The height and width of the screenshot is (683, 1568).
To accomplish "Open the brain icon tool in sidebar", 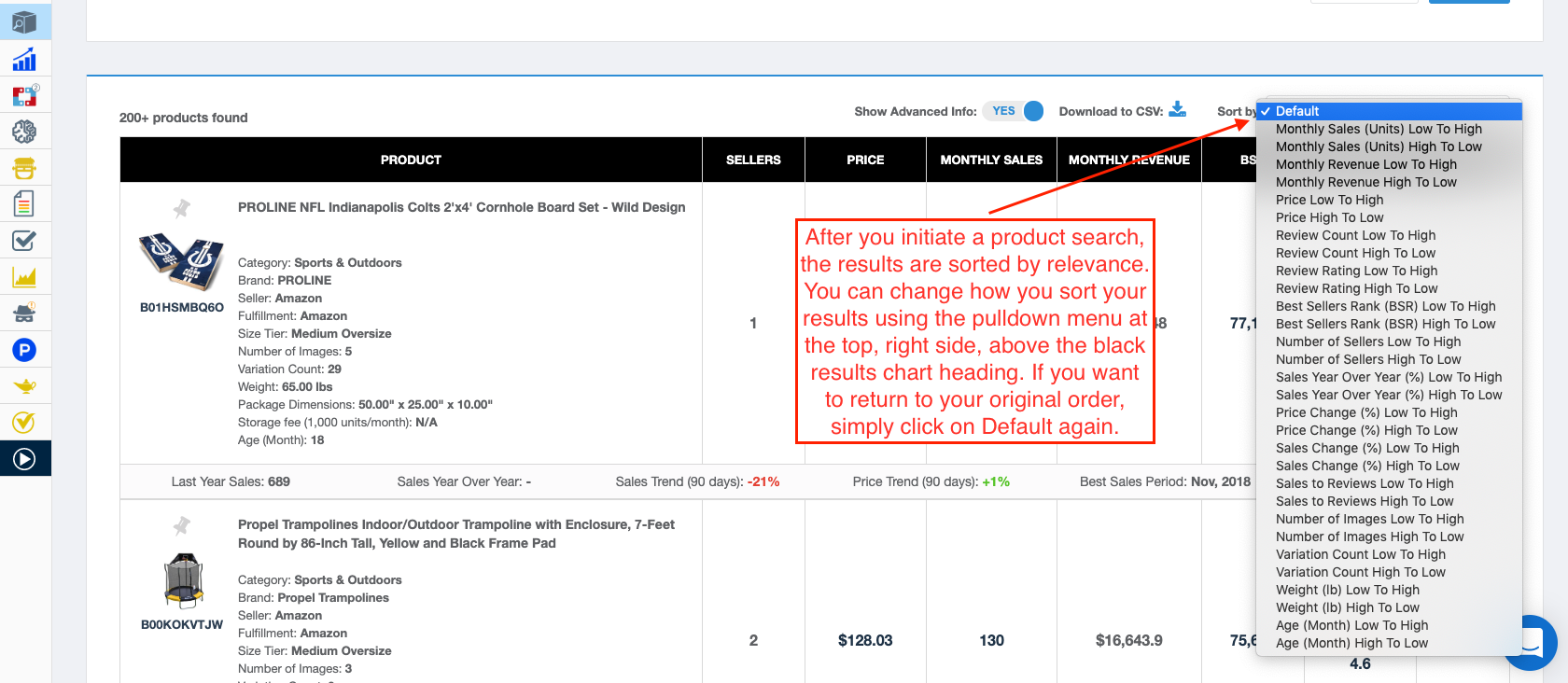I will click(24, 132).
